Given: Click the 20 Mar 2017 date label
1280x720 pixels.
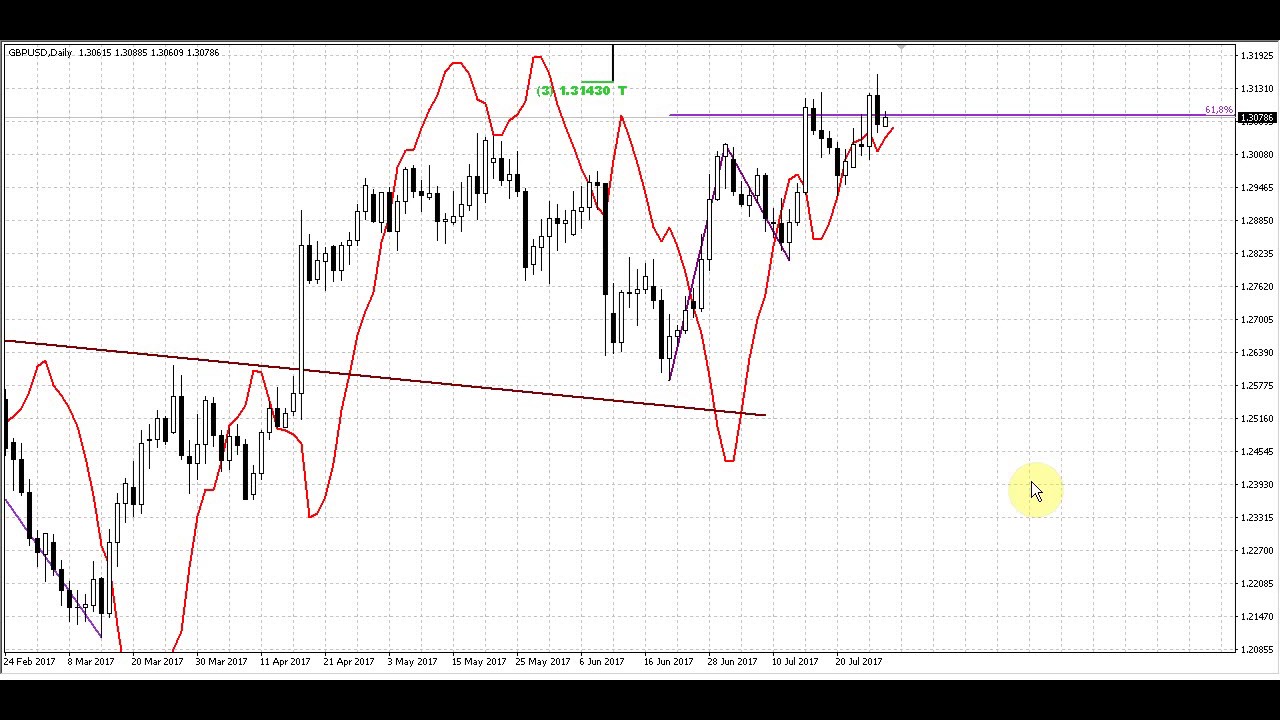Looking at the screenshot, I should click(x=157, y=662).
